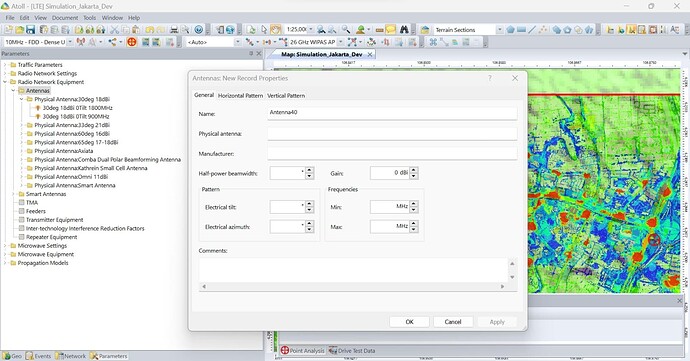This screenshot has height=361, width=690.
Task: Close the Parameters panel
Action: (259, 53)
